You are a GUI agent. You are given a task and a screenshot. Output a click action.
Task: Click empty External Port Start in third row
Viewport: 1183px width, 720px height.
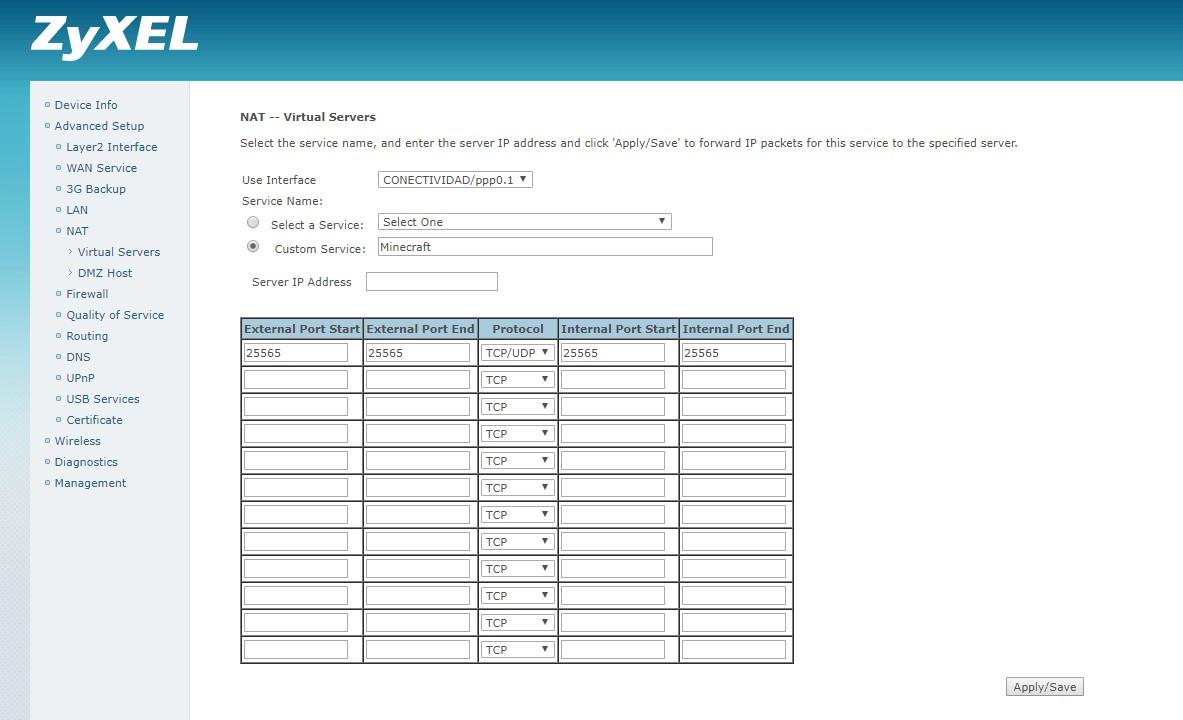pos(296,407)
